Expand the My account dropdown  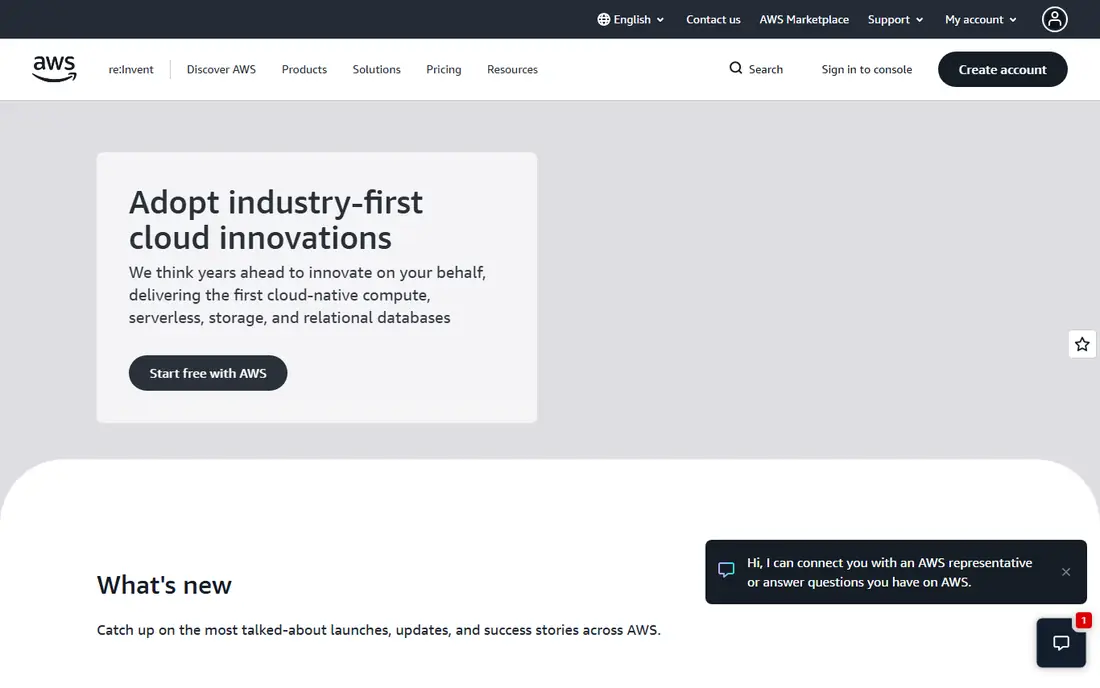(x=981, y=20)
